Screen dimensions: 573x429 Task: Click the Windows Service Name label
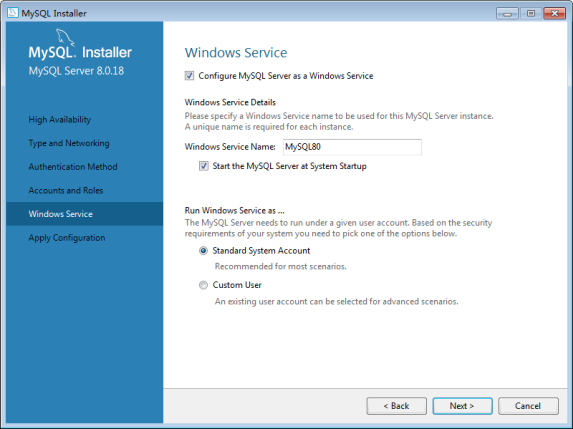[230, 147]
